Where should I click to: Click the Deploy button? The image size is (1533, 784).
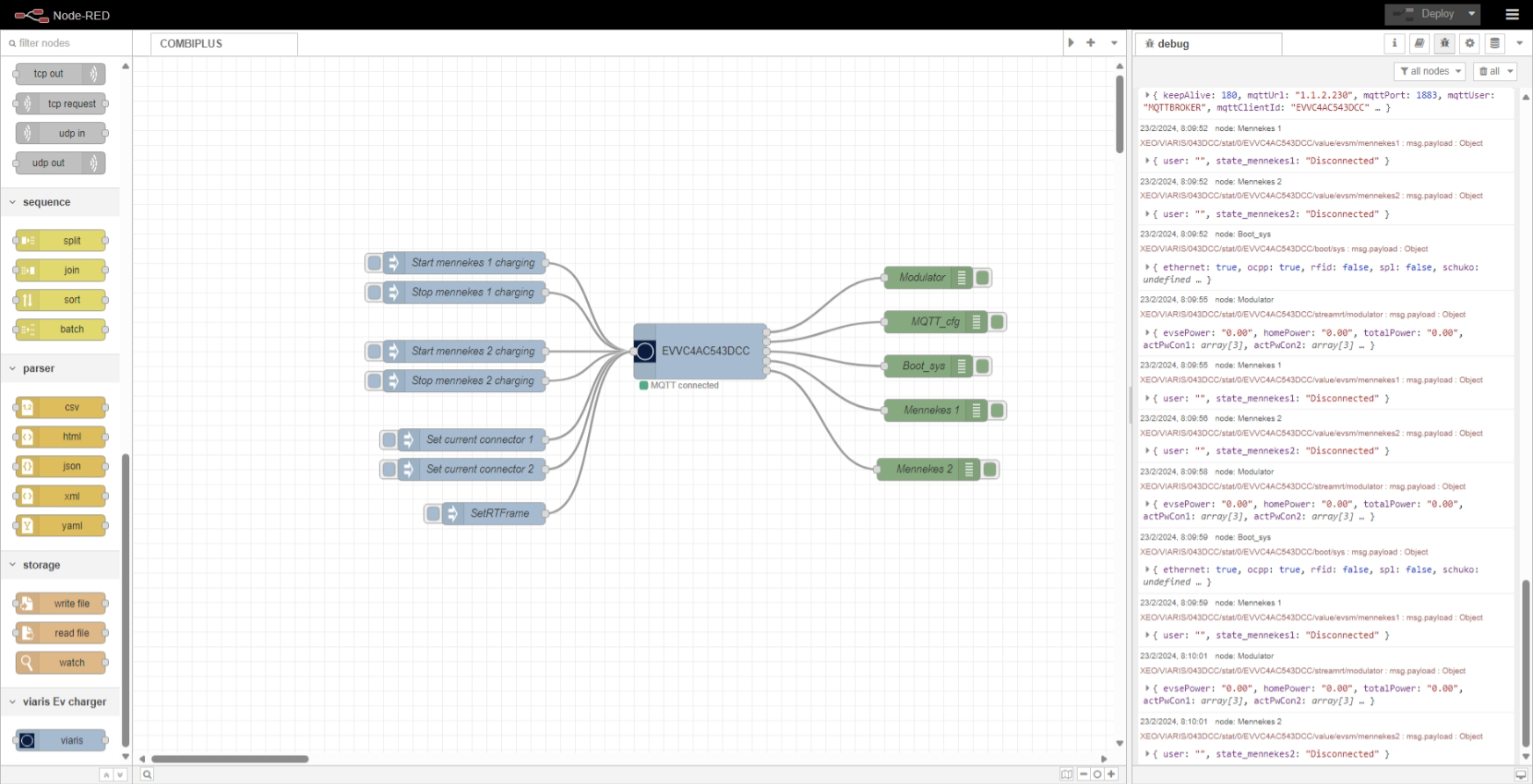click(x=1424, y=14)
